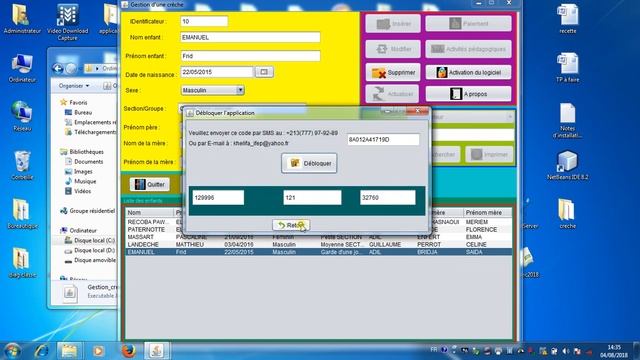Click the field containing 121
640x360 pixels.
(x=312, y=198)
